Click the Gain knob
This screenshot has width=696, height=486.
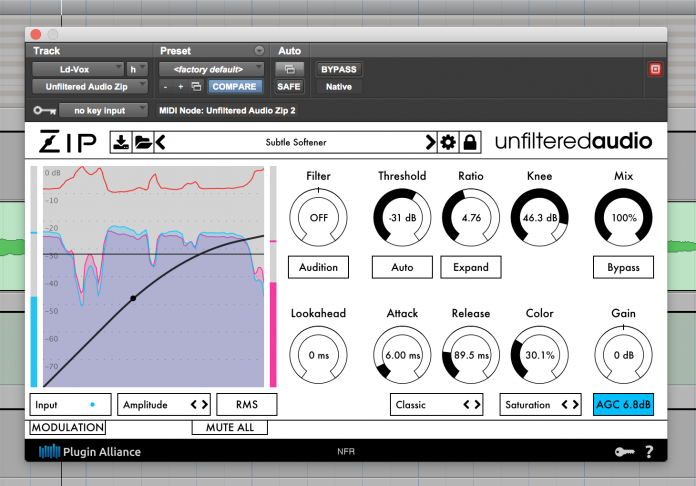tap(623, 355)
